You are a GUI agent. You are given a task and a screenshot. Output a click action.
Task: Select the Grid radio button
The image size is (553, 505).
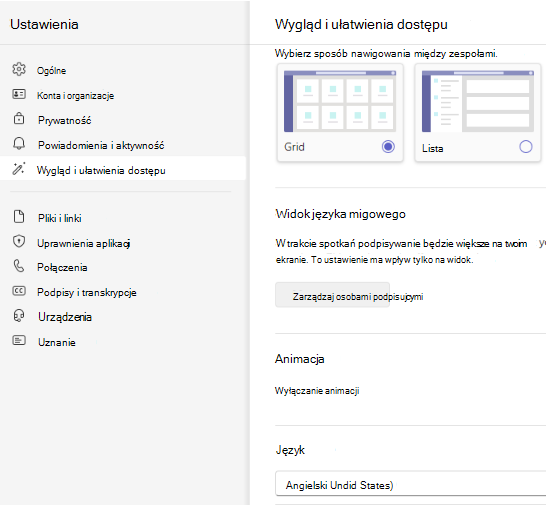point(388,146)
